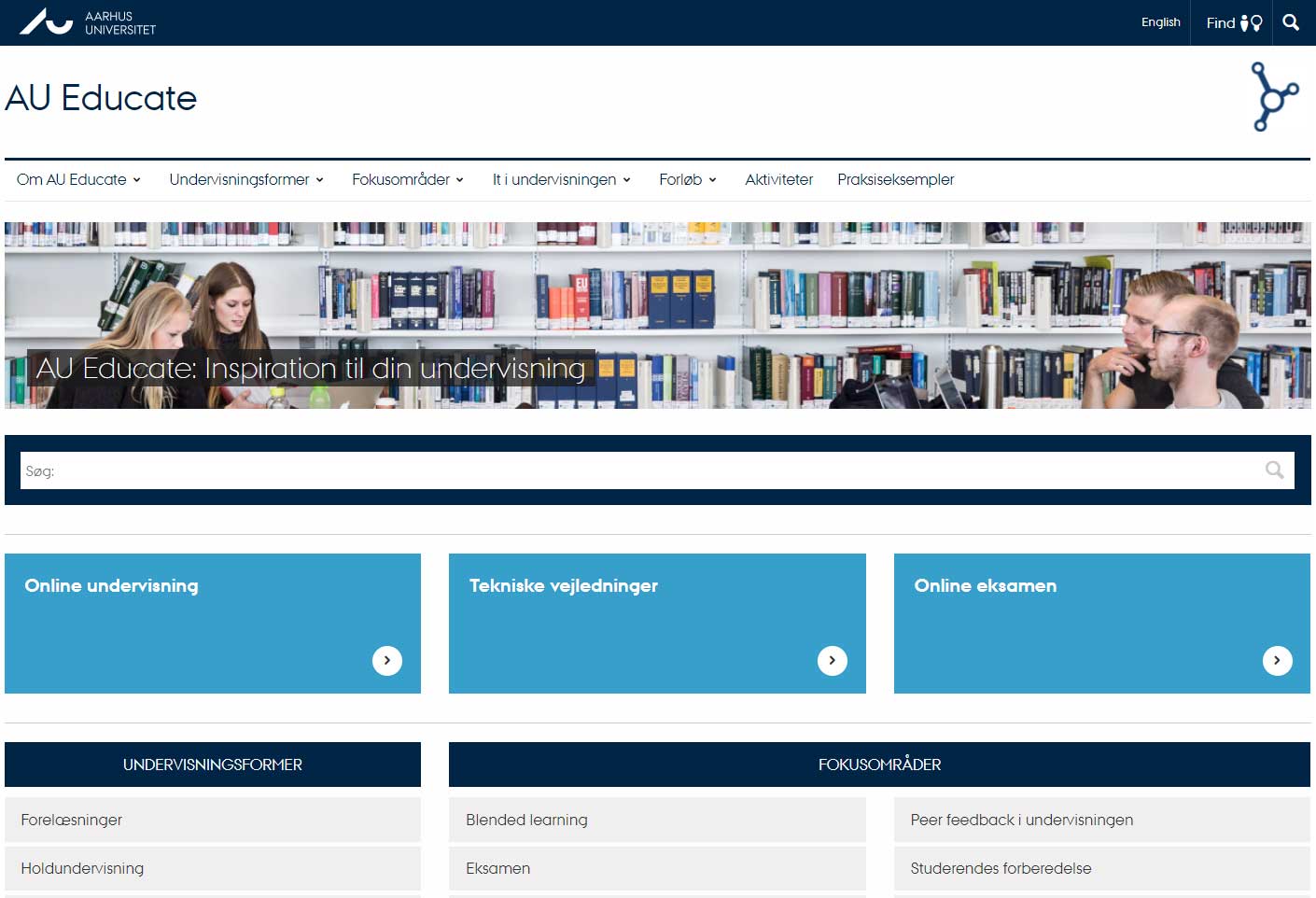Click the arrow on the Online undervisning card
Viewport: 1316px width, 898px height.
(387, 661)
